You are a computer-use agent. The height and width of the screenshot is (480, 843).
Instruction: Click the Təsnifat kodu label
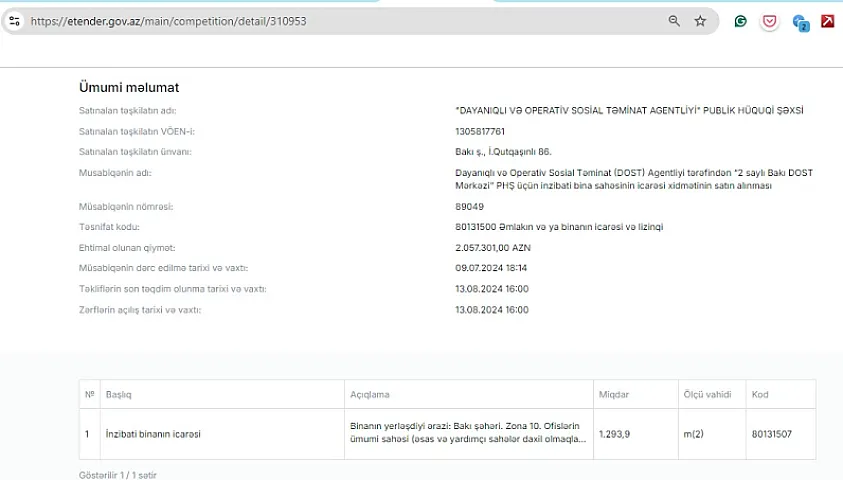(109, 227)
